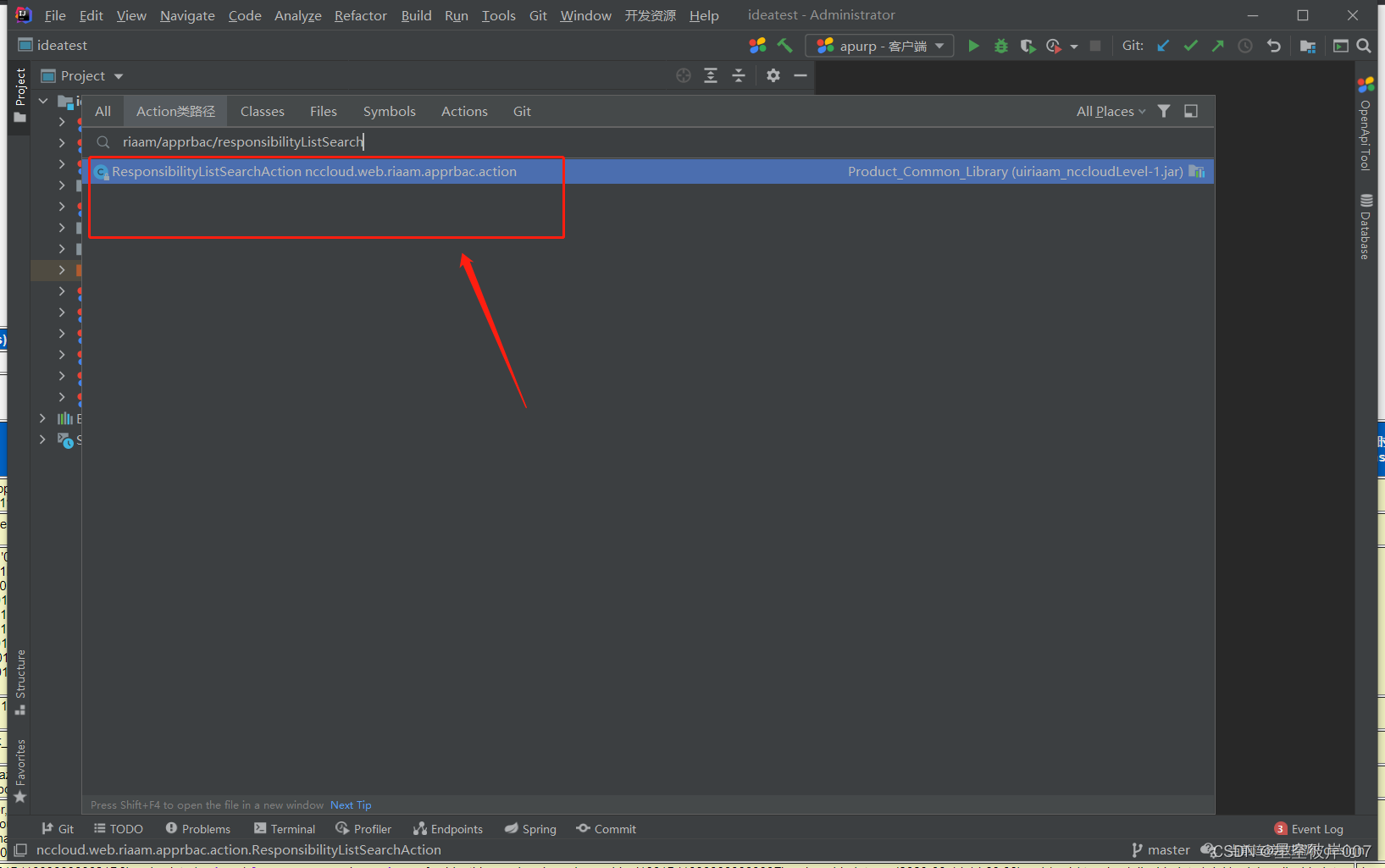
Task: Switch to the Git search tab
Action: (522, 111)
